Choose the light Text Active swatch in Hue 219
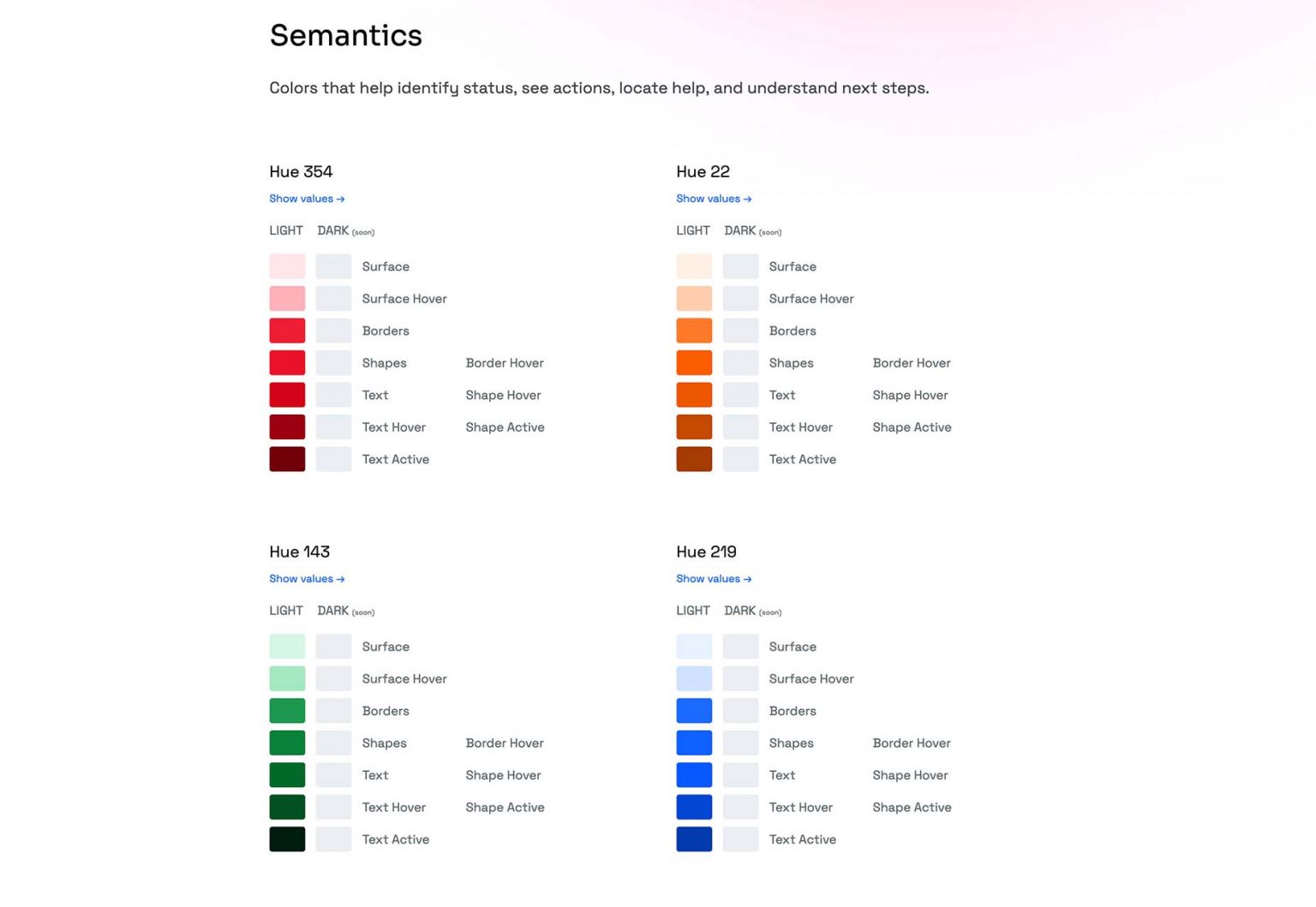The height and width of the screenshot is (907, 1316). (694, 839)
